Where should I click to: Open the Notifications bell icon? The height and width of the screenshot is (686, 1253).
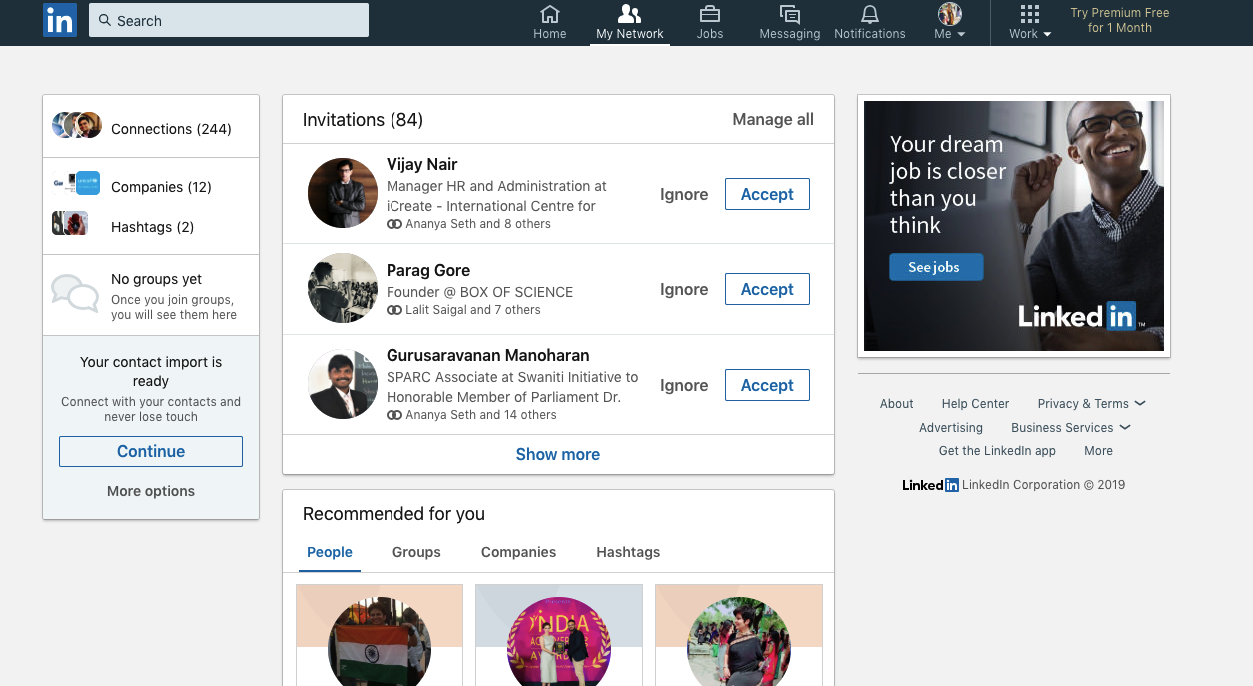869,14
